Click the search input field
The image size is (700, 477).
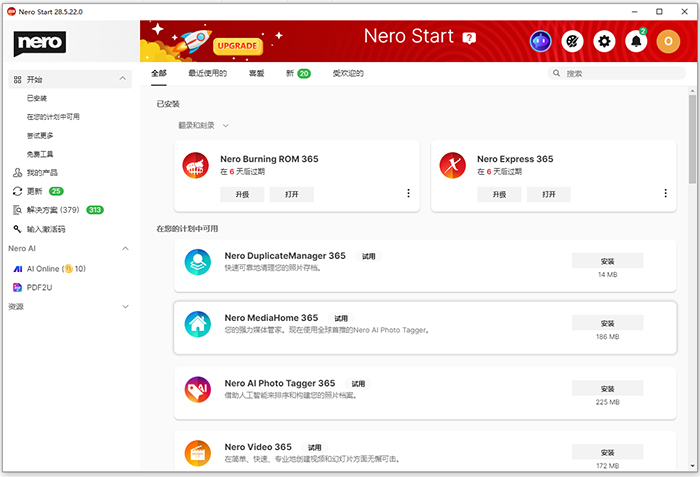point(617,73)
